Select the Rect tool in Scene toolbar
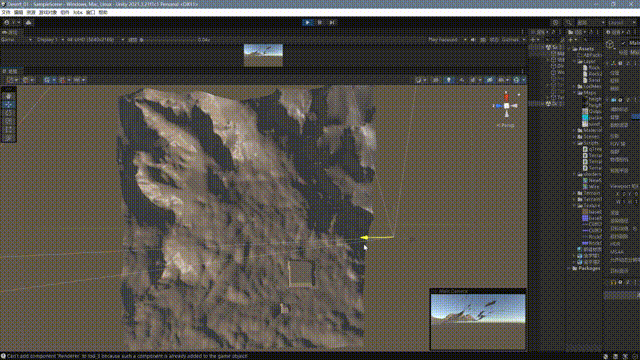The width and height of the screenshot is (640, 360). pyautogui.click(x=8, y=130)
